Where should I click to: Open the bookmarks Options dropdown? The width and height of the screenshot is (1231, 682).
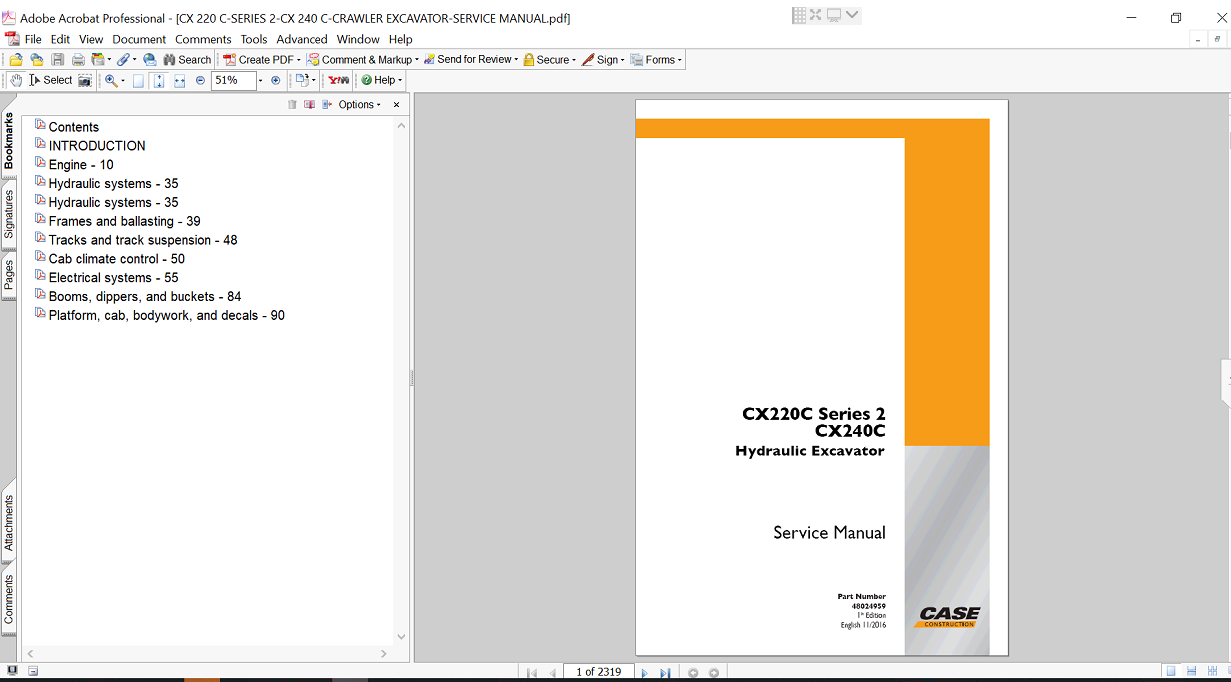[x=359, y=104]
